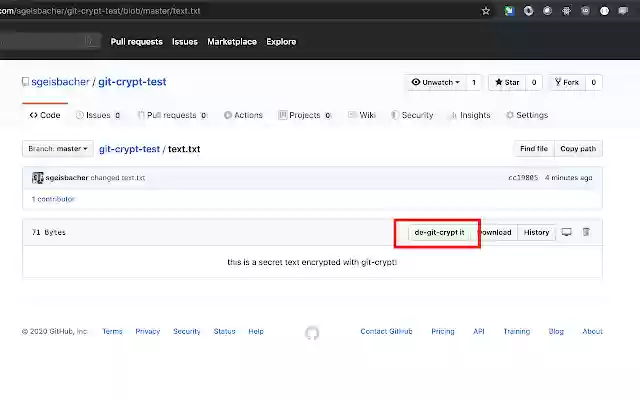Click the GitHub Octocat footer logo
The width and height of the screenshot is (640, 400).
[312, 333]
